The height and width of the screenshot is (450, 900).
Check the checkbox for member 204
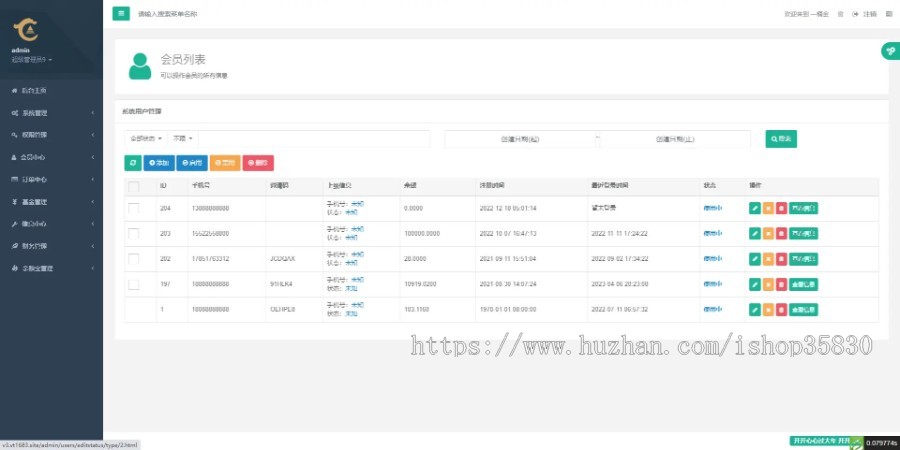click(134, 208)
